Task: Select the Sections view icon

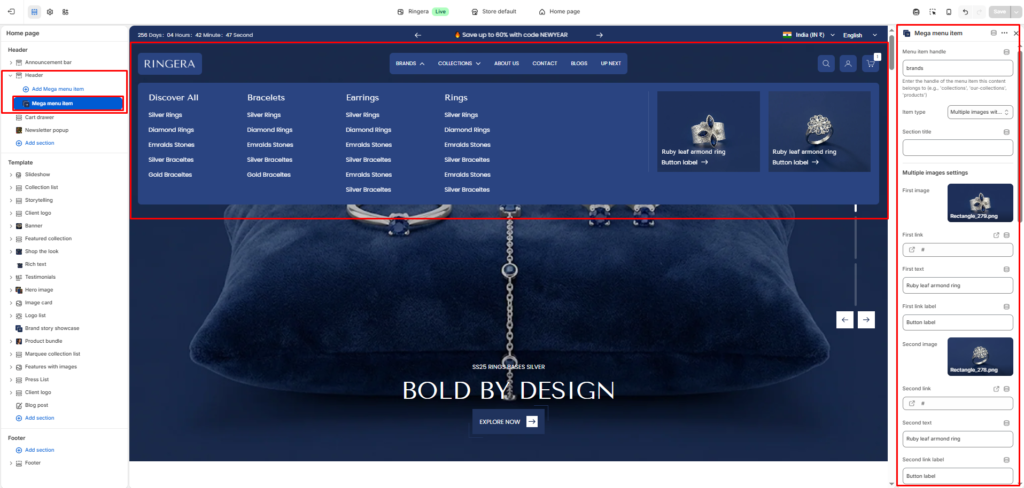Action: (34, 12)
